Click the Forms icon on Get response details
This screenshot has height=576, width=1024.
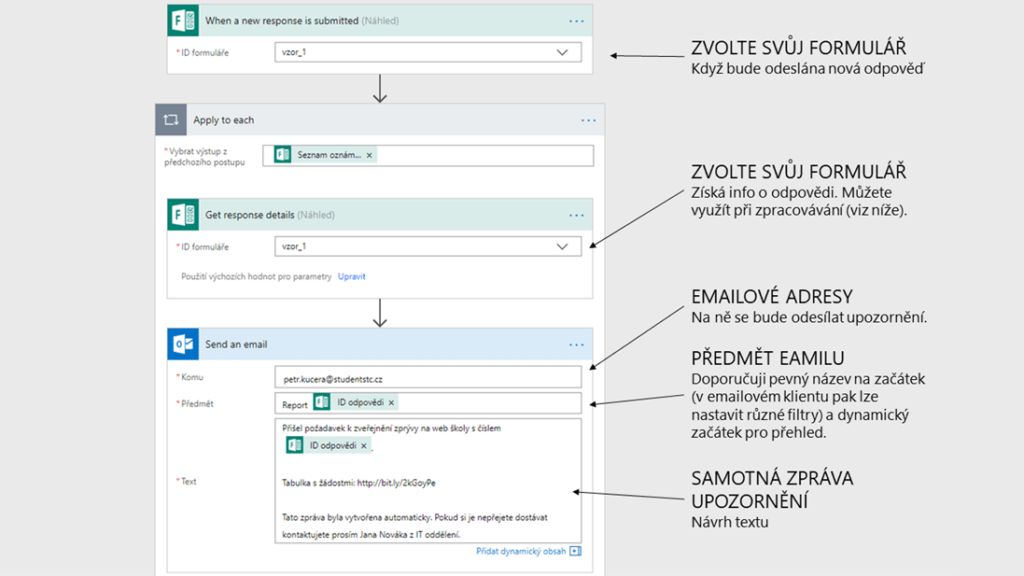183,214
